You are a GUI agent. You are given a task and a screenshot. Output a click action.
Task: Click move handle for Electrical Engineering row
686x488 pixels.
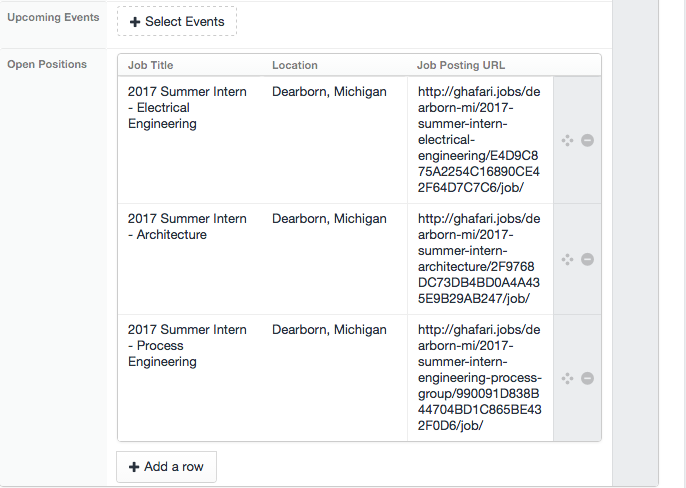click(567, 140)
